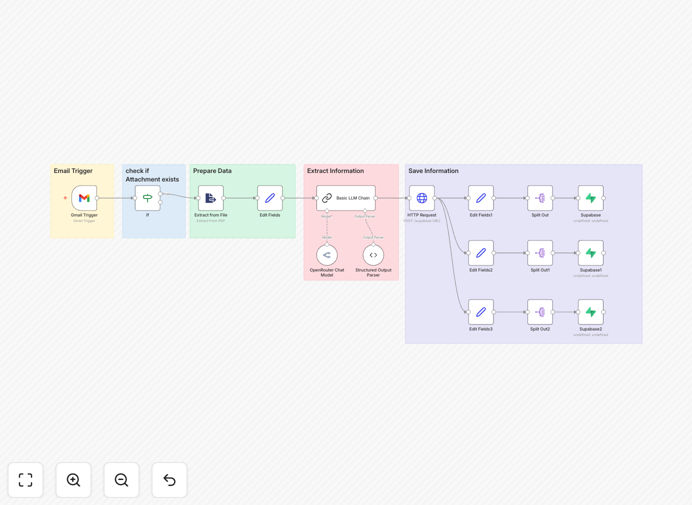Click the Edit Fields3 node
Image resolution: width=692 pixels, height=505 pixels.
481,312
